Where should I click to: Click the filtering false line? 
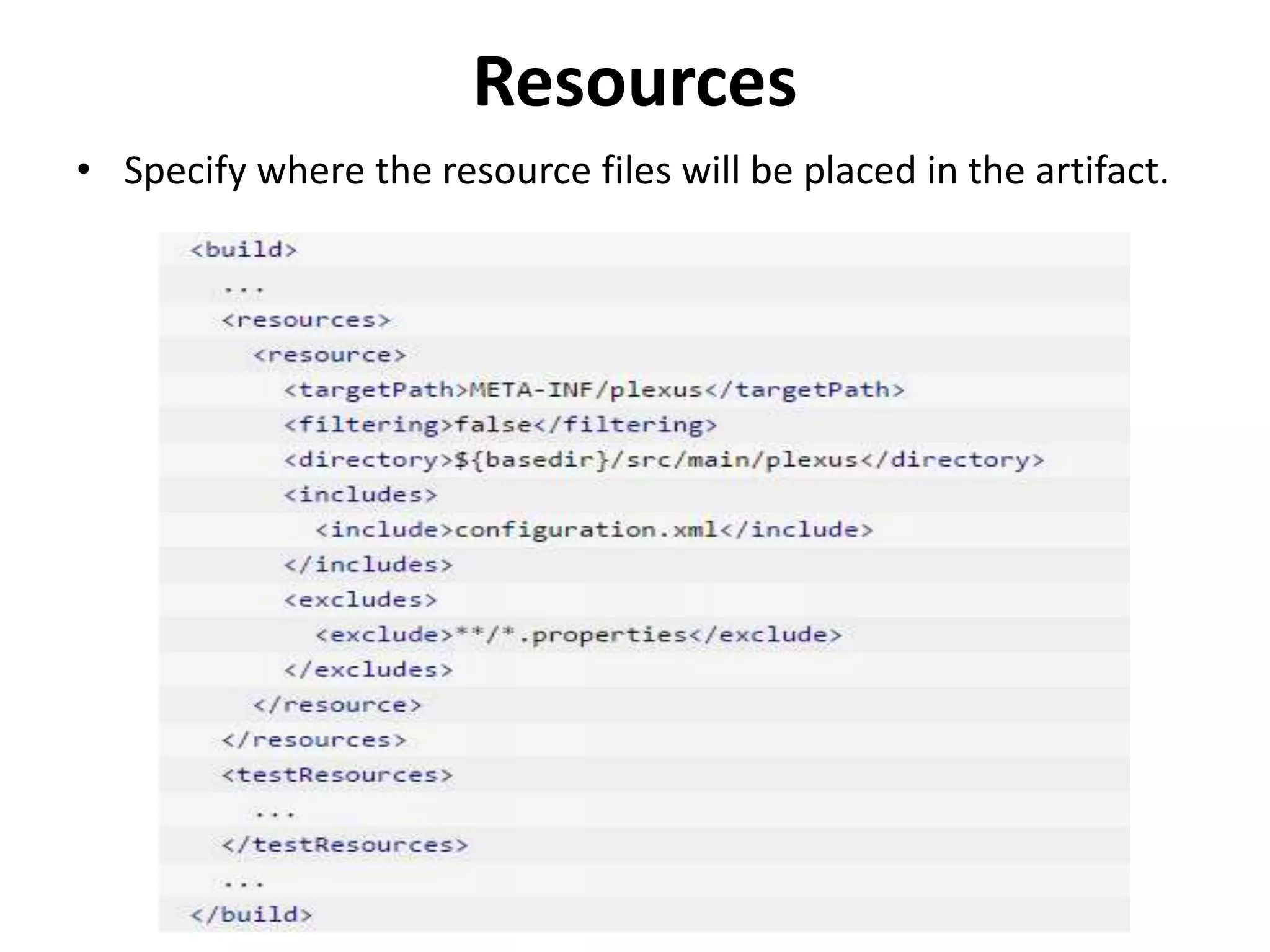click(x=500, y=425)
